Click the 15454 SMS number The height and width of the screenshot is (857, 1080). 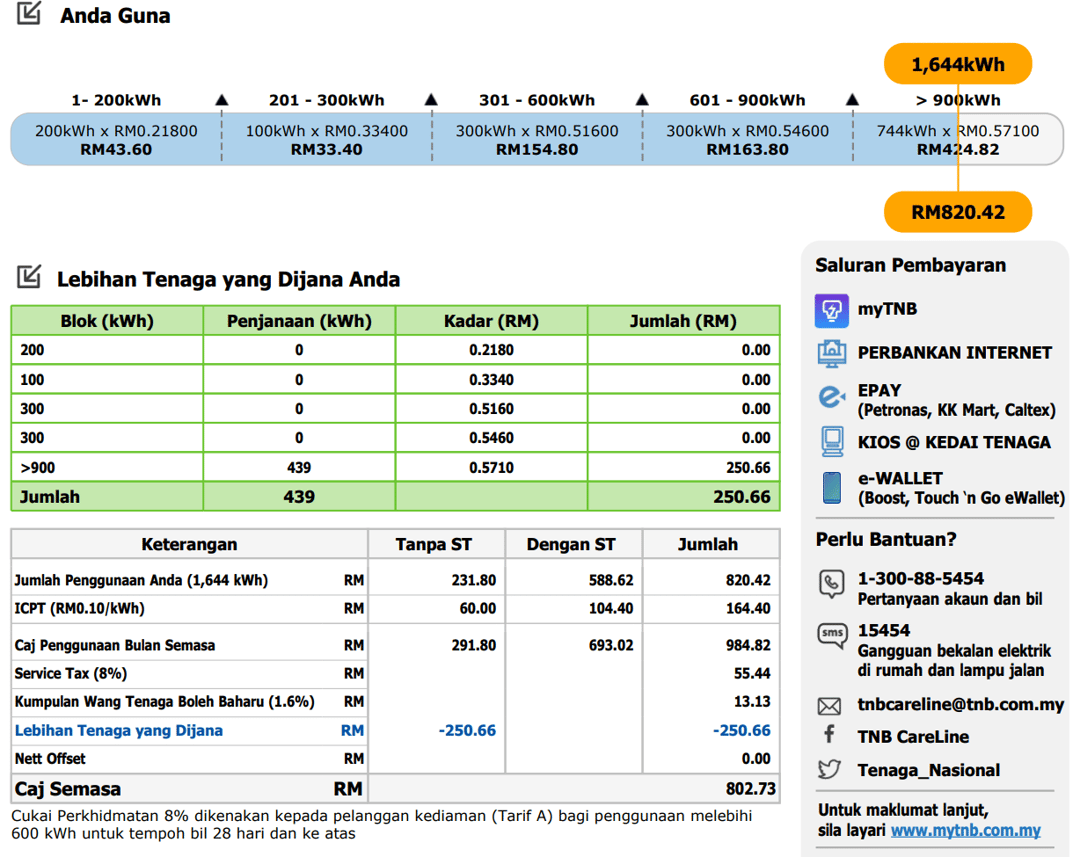[884, 630]
